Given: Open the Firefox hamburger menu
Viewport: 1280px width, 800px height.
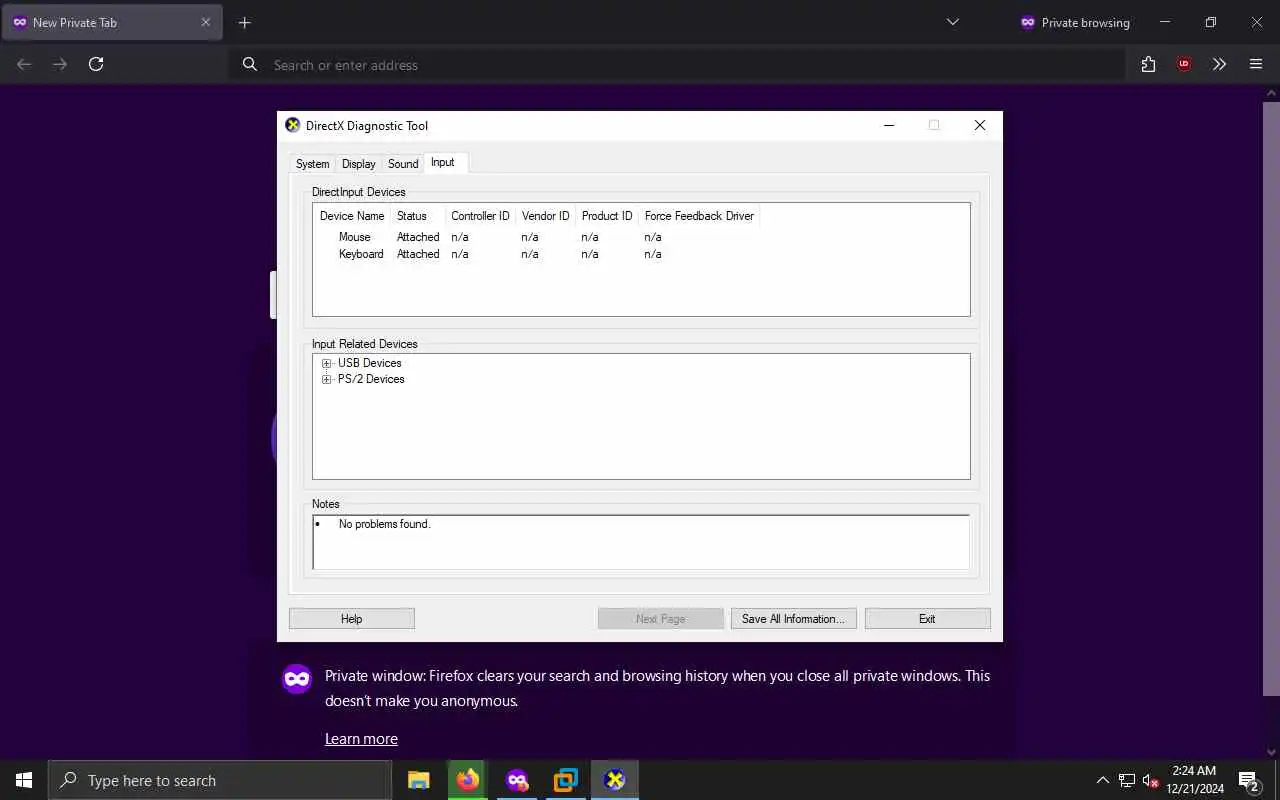Looking at the screenshot, I should [1256, 64].
